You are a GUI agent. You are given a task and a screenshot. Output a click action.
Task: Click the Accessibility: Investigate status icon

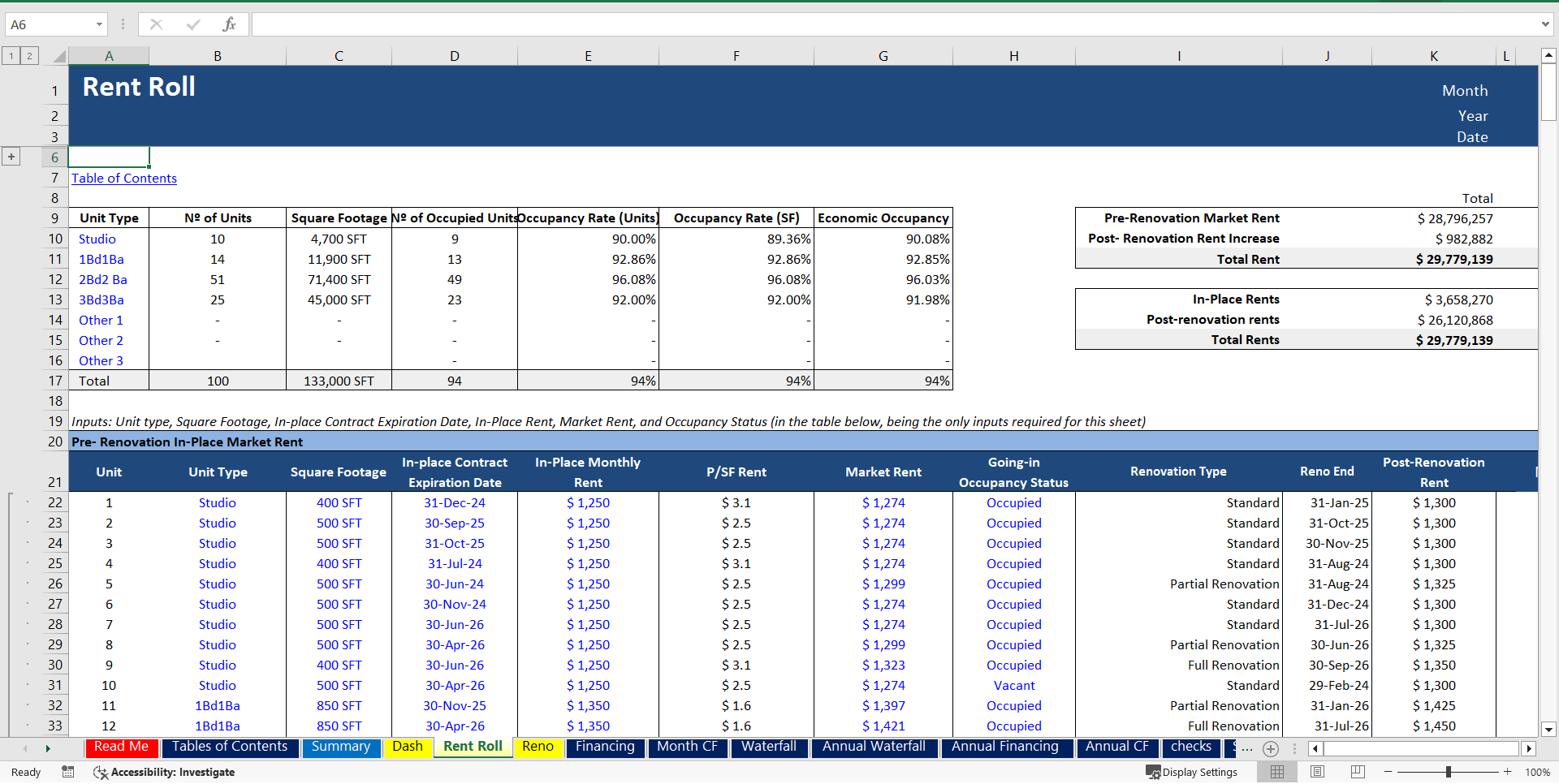pos(101,772)
